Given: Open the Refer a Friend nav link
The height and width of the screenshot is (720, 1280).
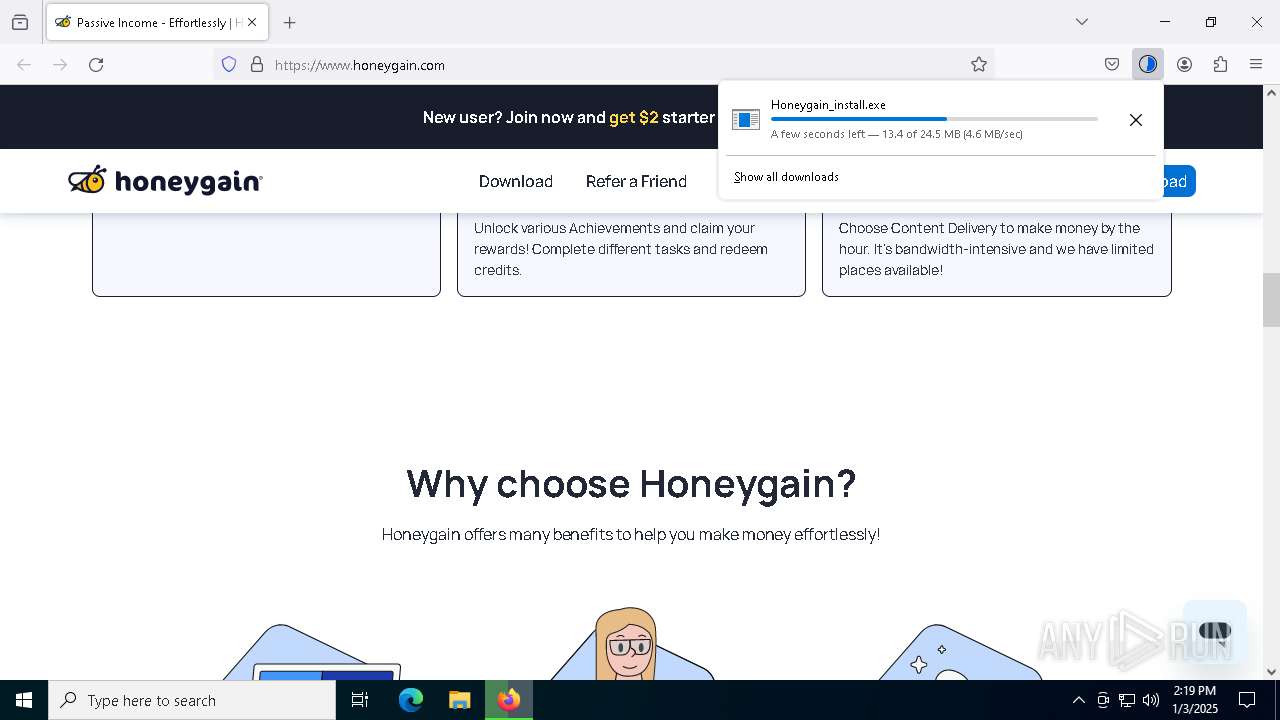Looking at the screenshot, I should (636, 181).
